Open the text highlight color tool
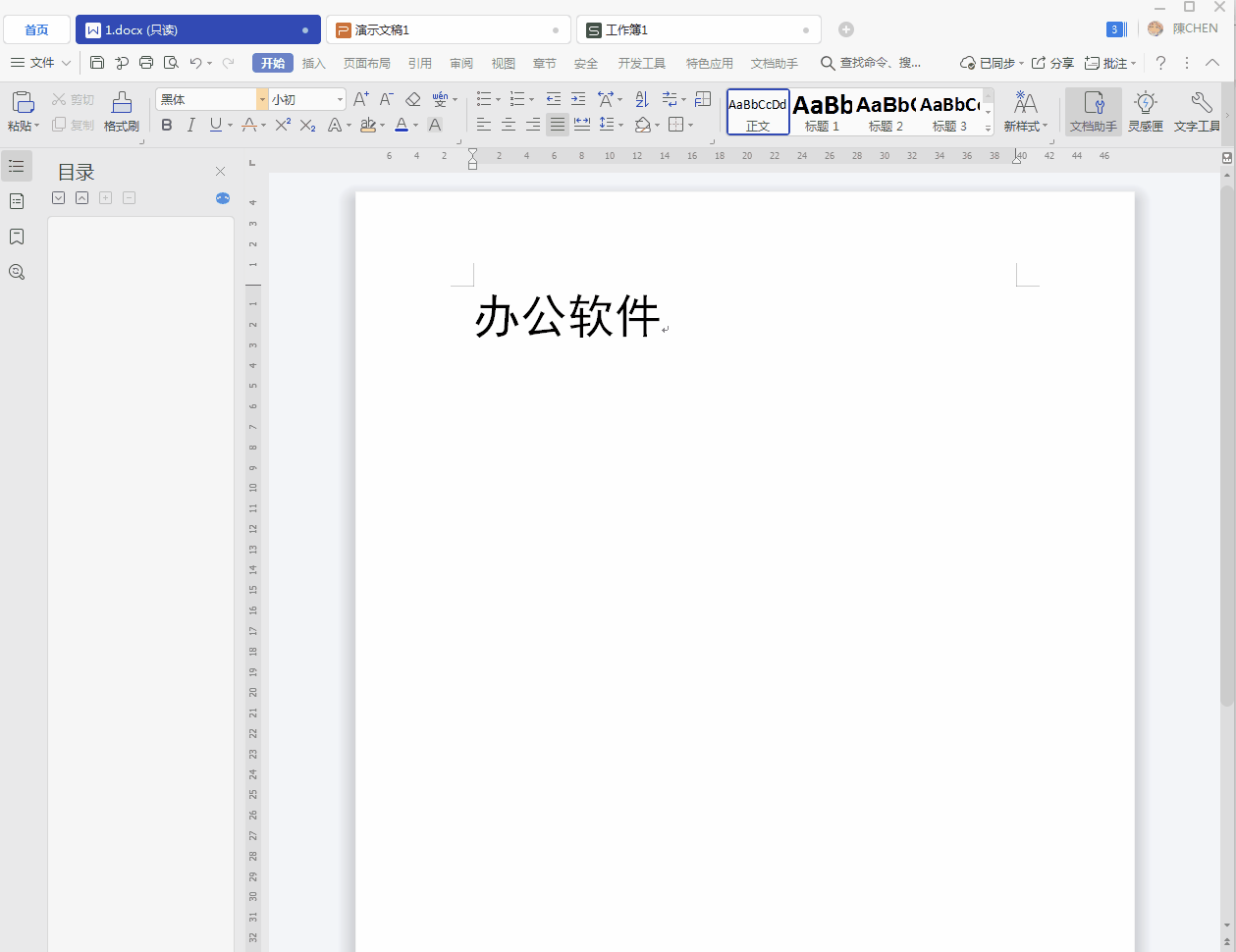Image resolution: width=1236 pixels, height=952 pixels. click(368, 125)
